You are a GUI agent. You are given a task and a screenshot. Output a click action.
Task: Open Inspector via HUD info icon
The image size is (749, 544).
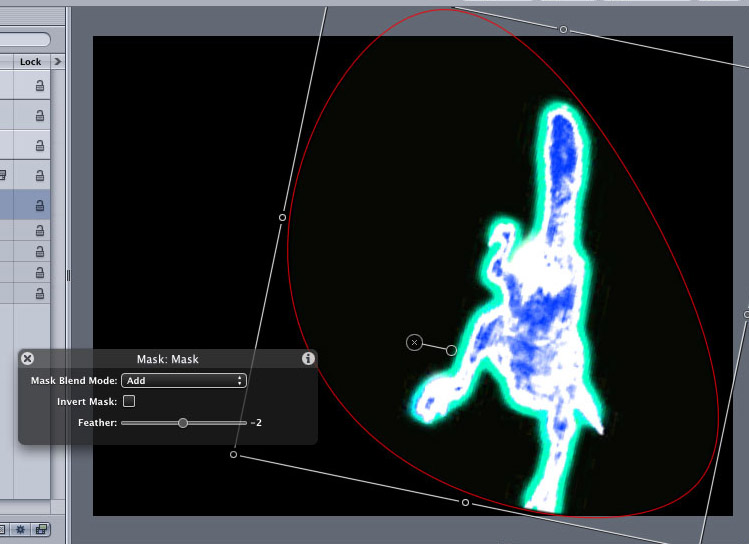pos(308,358)
